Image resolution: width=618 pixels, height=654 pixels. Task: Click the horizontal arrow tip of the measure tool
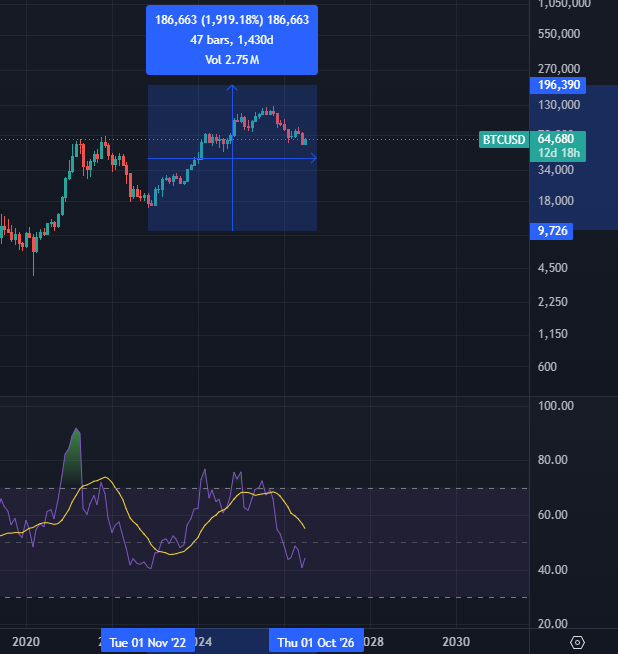click(x=314, y=158)
